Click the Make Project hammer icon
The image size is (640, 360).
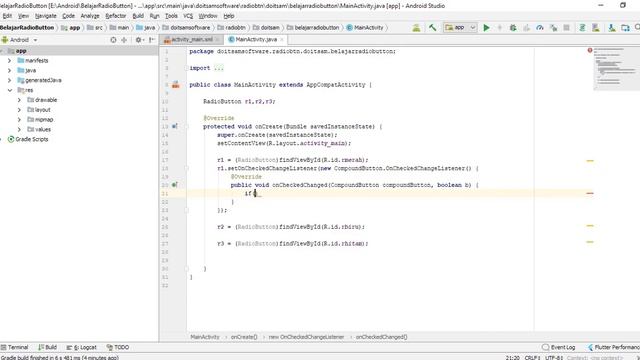pyautogui.click(x=432, y=28)
